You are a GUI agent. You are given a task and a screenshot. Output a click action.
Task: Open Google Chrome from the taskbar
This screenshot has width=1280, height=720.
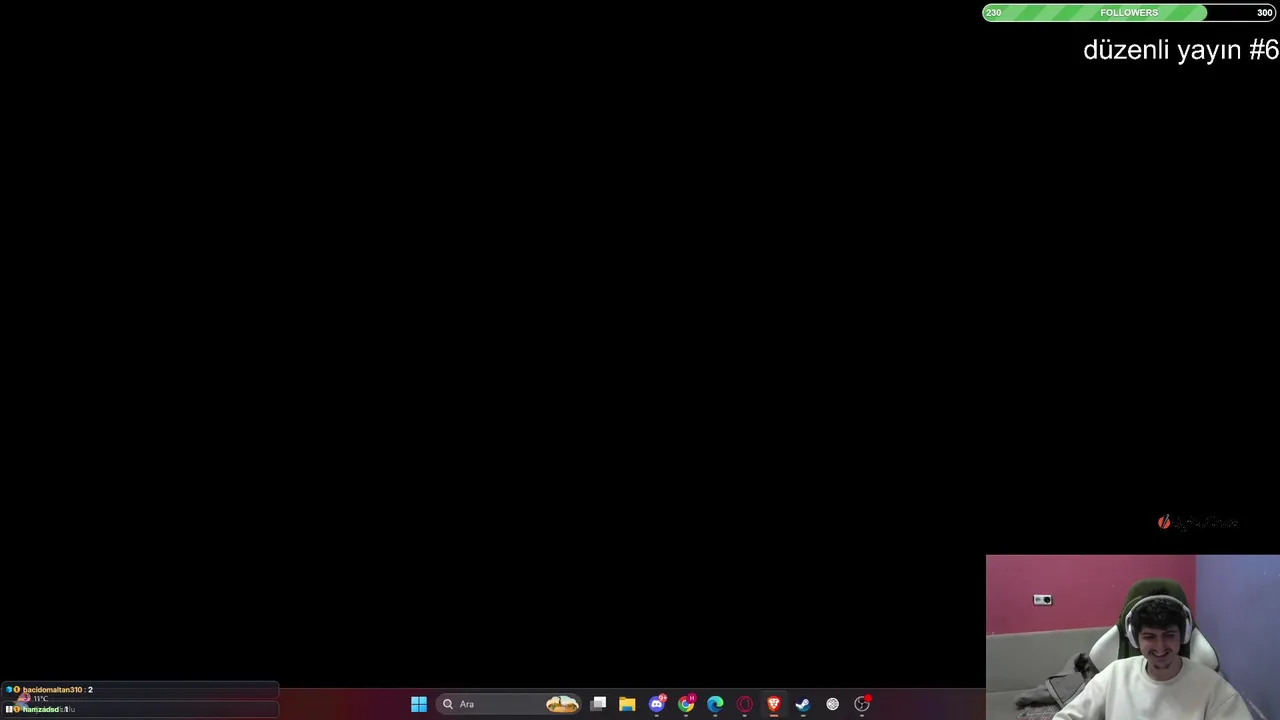point(686,704)
